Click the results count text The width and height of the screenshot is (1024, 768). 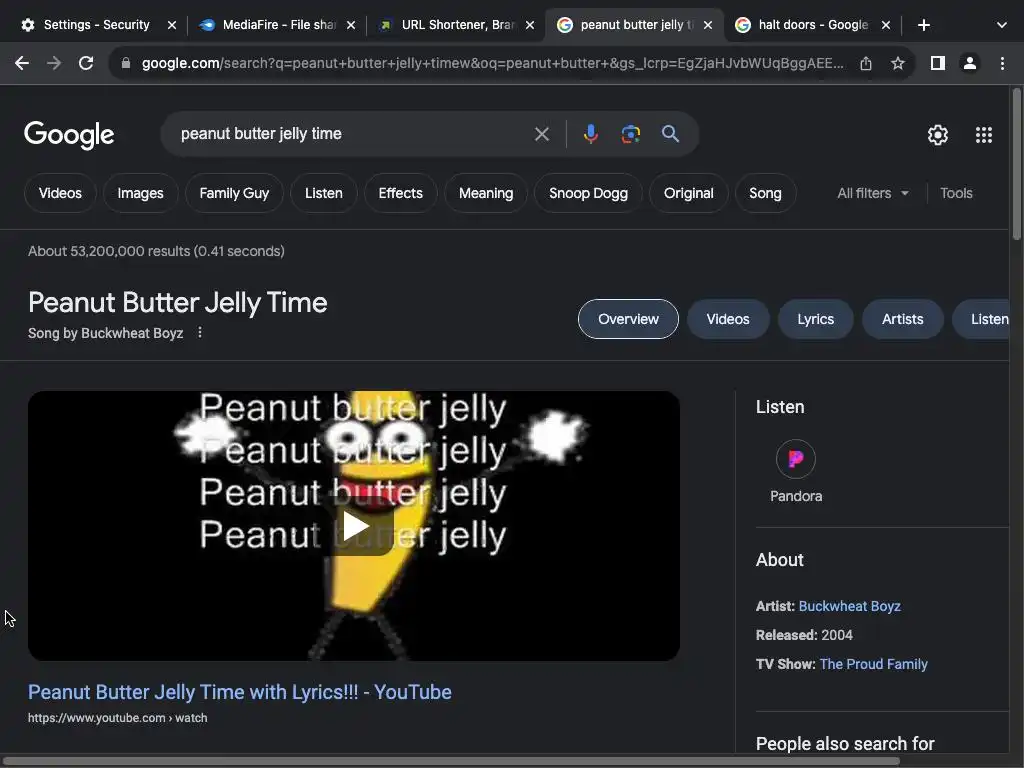pyautogui.click(x=156, y=251)
